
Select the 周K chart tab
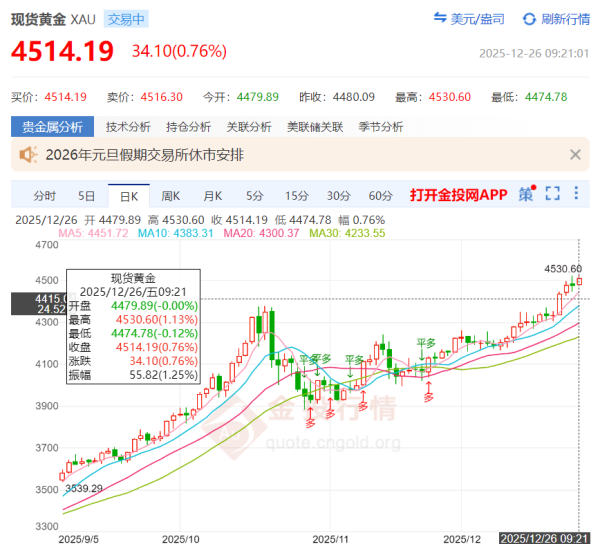tap(171, 196)
